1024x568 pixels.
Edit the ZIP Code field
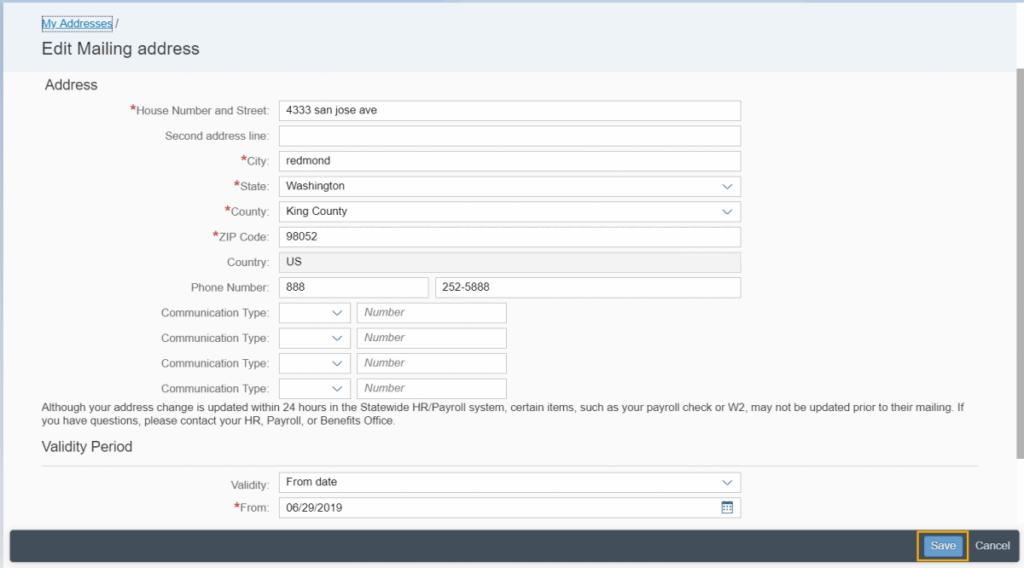[x=509, y=237]
